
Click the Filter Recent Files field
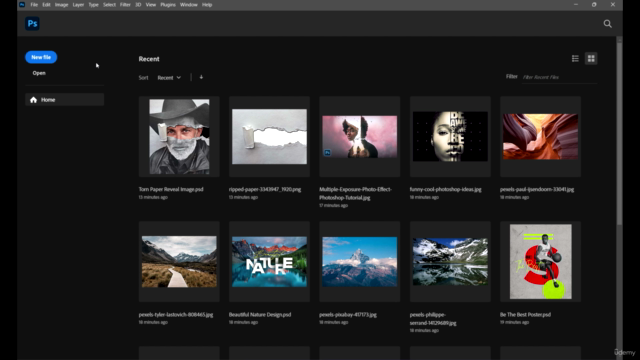[x=559, y=77]
